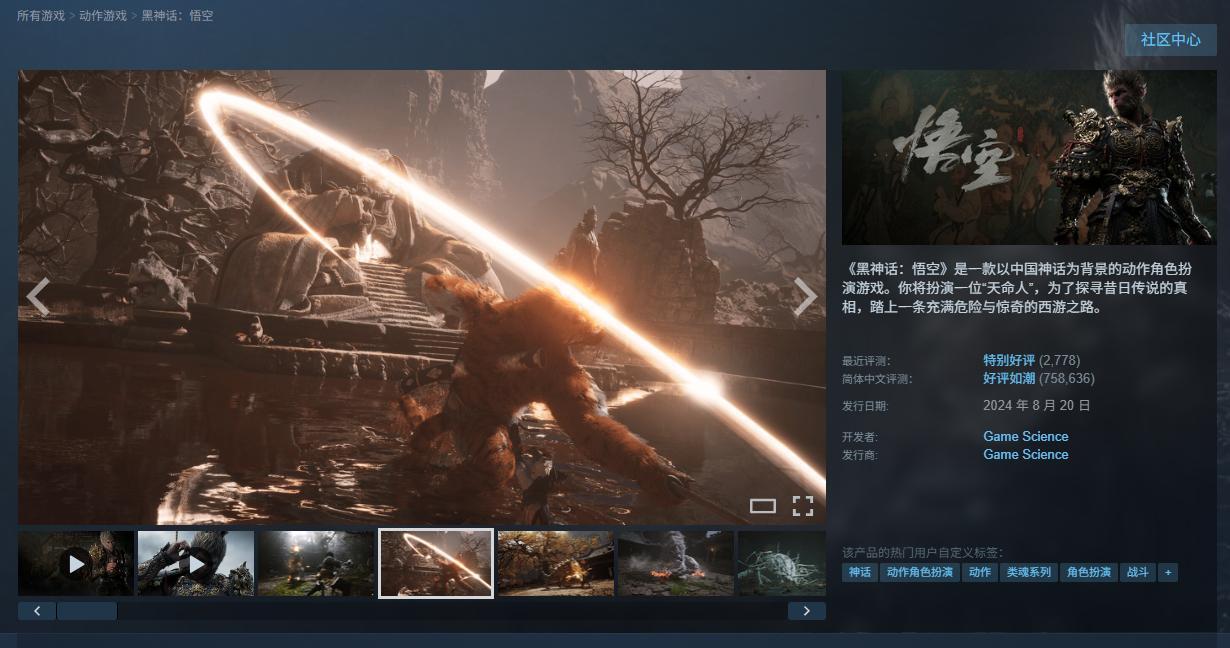The width and height of the screenshot is (1230, 648).
Task: Click thumbnail strip right scroll arrow
Action: tap(807, 611)
